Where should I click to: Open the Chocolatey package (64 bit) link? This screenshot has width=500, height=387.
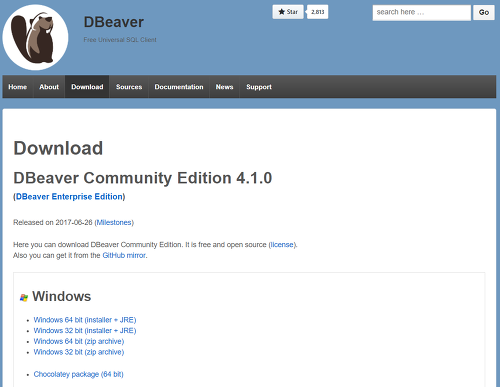[78, 374]
